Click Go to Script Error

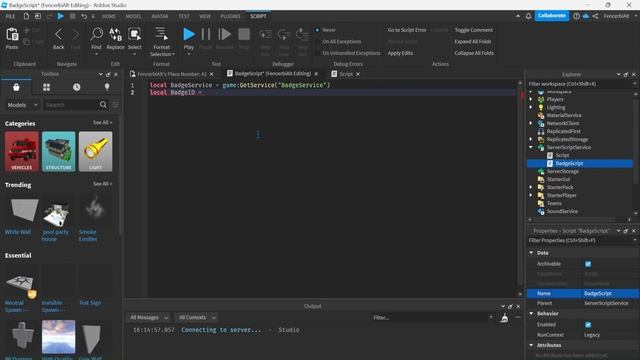407,30
